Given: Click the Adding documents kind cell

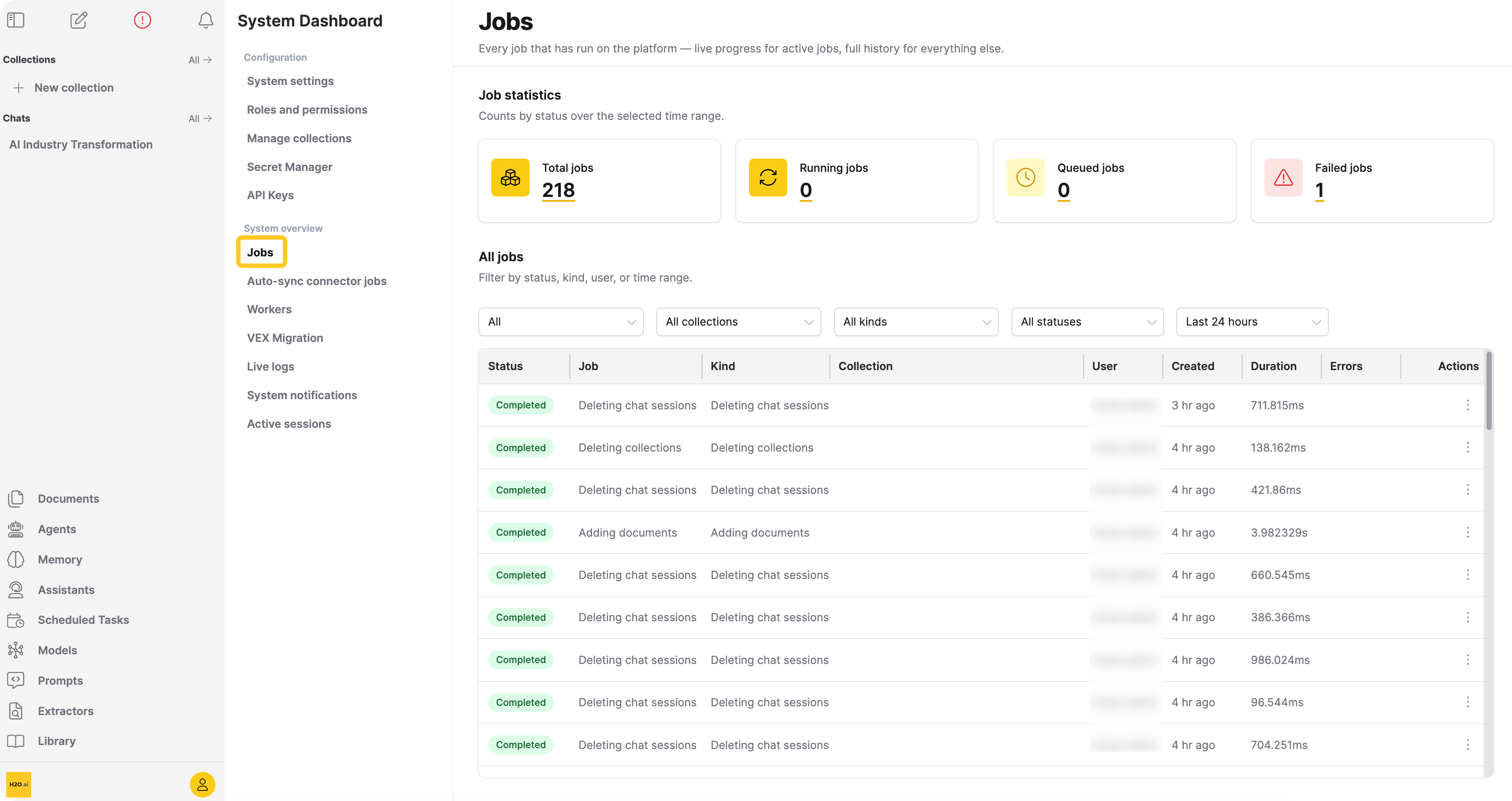Looking at the screenshot, I should tap(760, 533).
